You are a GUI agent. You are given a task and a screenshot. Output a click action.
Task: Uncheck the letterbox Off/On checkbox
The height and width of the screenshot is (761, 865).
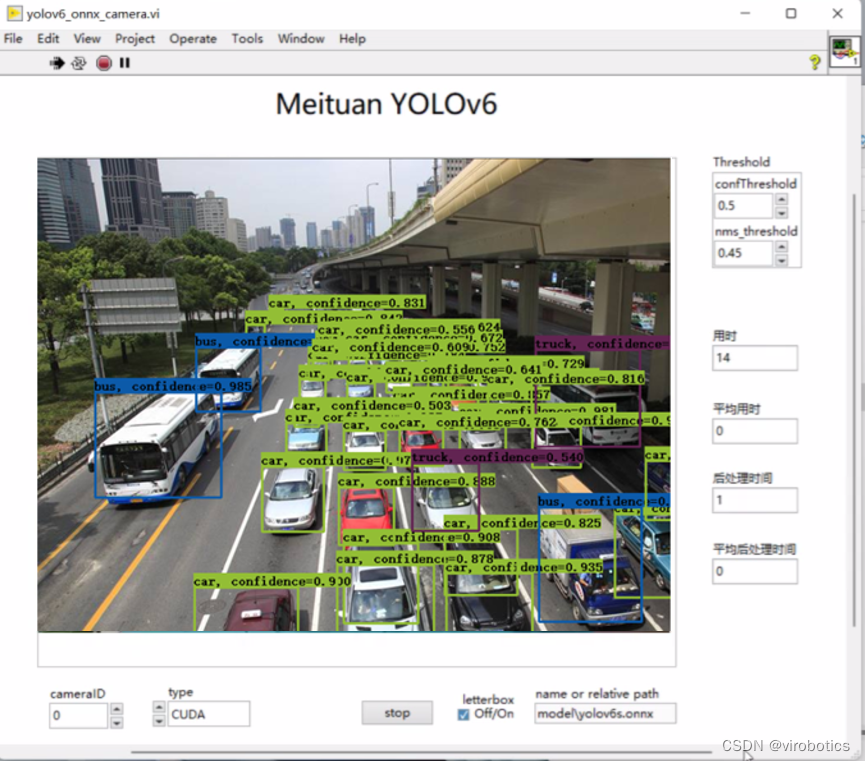click(x=463, y=714)
